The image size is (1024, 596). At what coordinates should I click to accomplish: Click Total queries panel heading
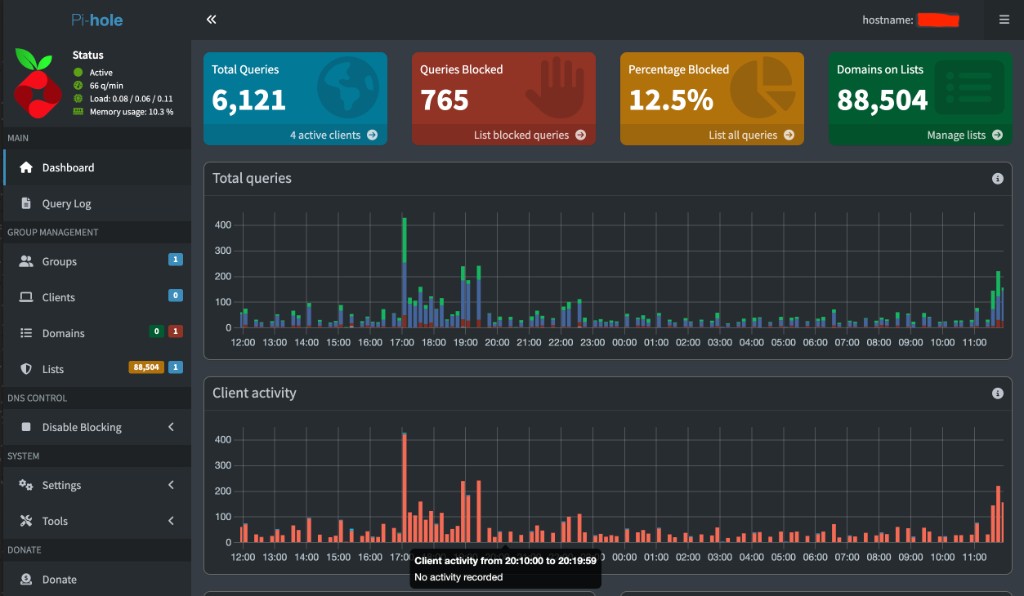pos(252,178)
